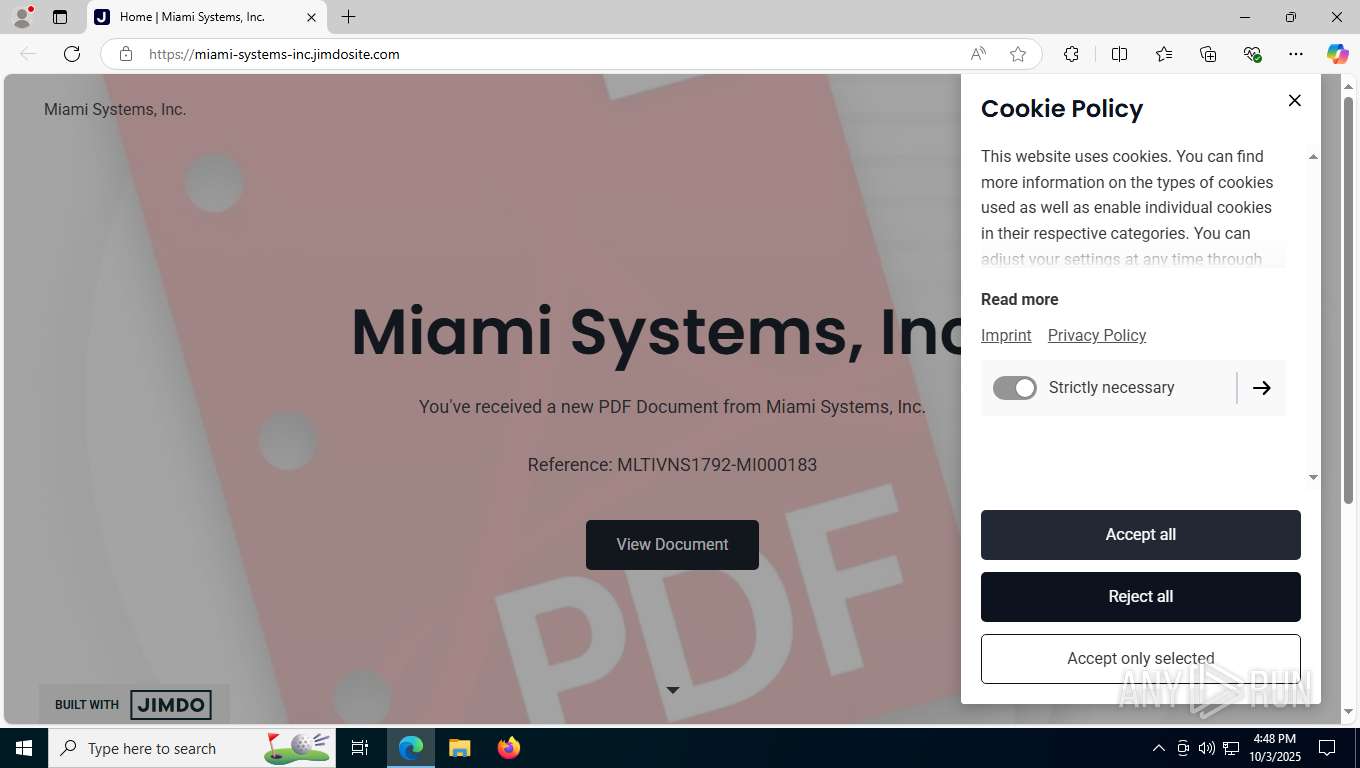Open File Explorer from taskbar

[460, 748]
